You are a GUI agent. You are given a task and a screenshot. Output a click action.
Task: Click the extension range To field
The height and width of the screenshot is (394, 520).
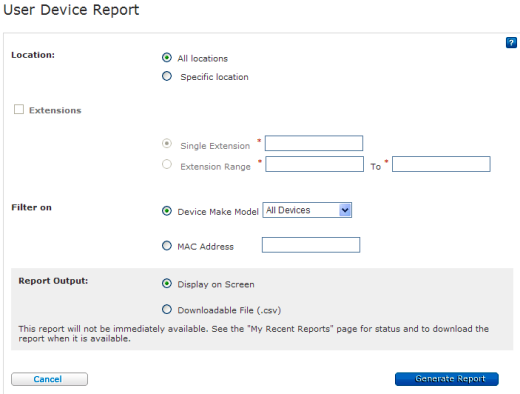pos(441,164)
